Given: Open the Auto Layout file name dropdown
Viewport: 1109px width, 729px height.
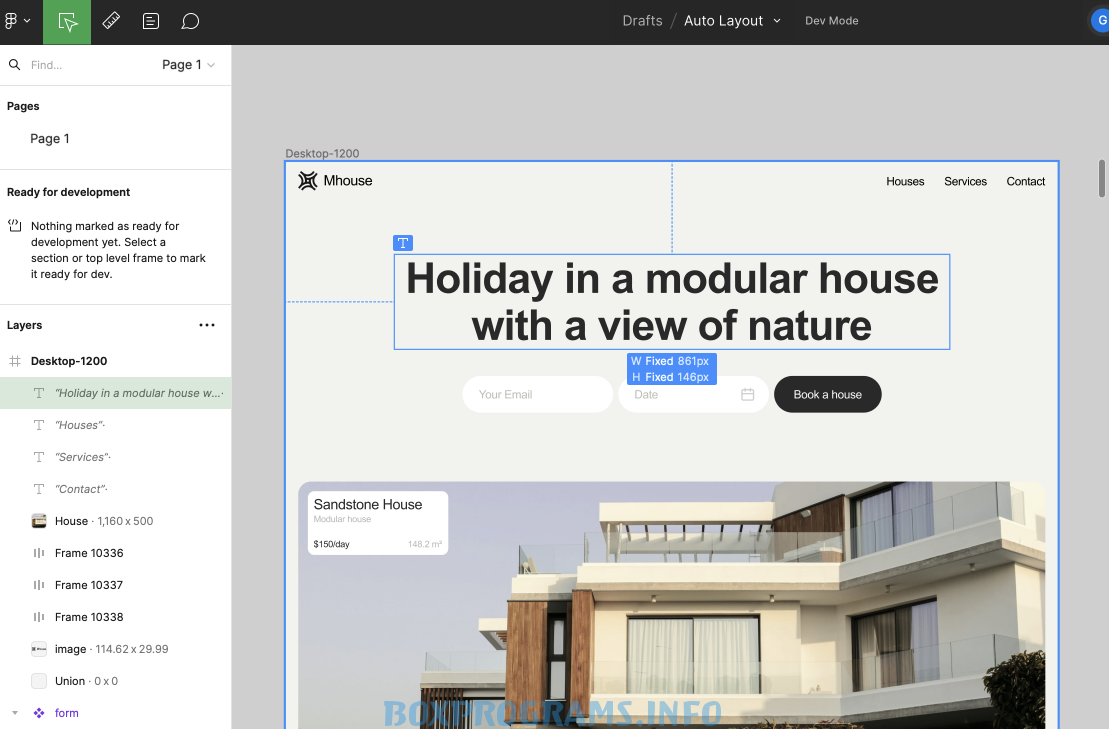Looking at the screenshot, I should tap(732, 21).
